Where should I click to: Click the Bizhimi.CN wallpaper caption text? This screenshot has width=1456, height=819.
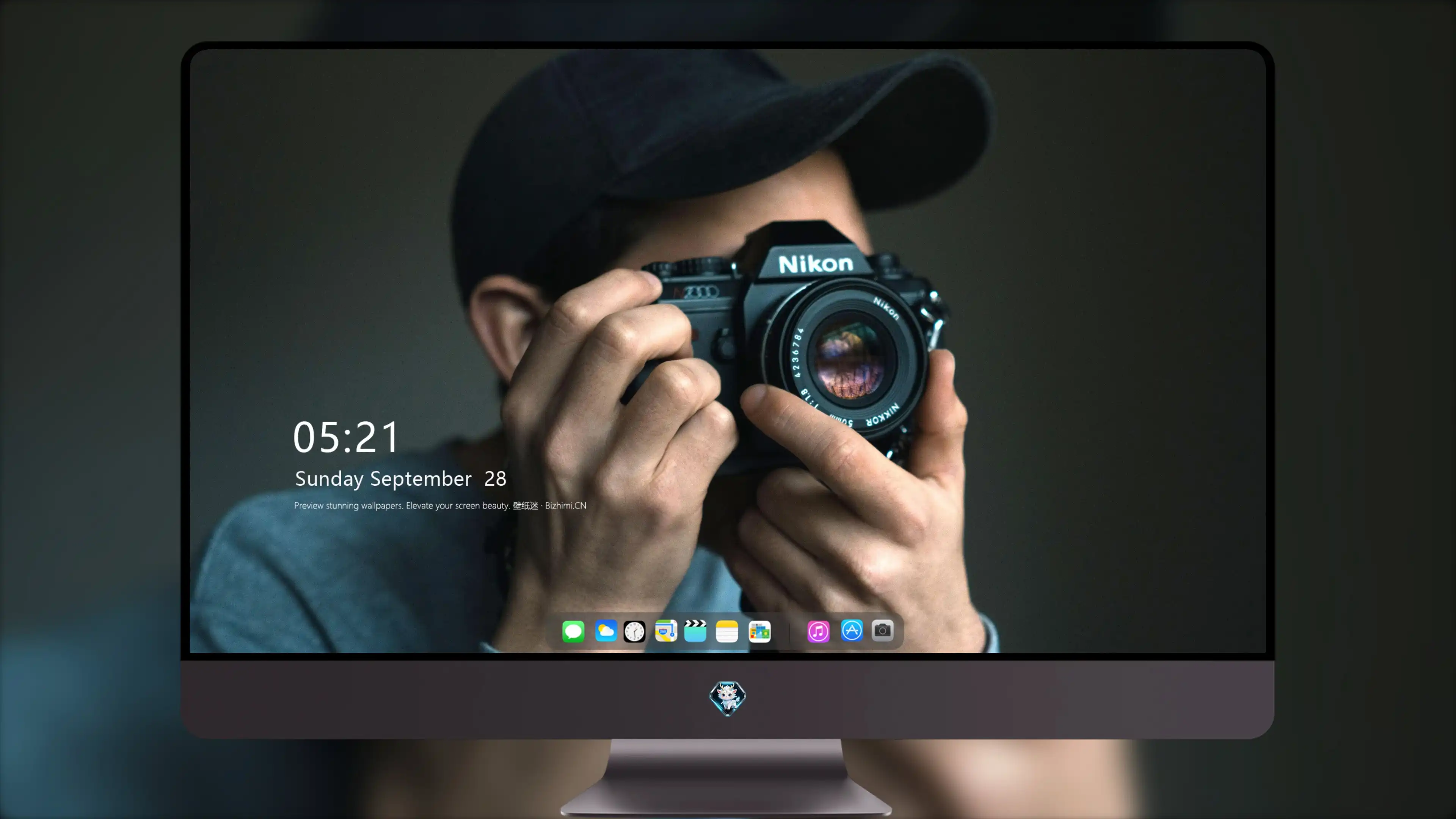tap(440, 505)
